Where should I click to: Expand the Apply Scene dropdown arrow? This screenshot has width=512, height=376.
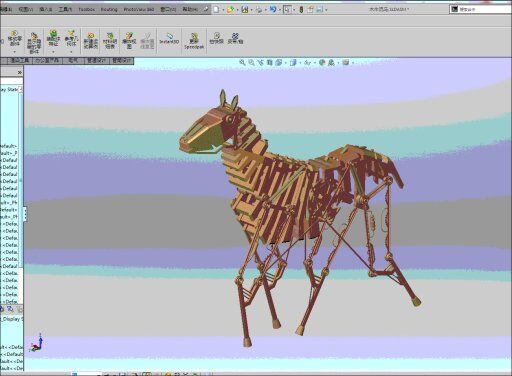338,63
